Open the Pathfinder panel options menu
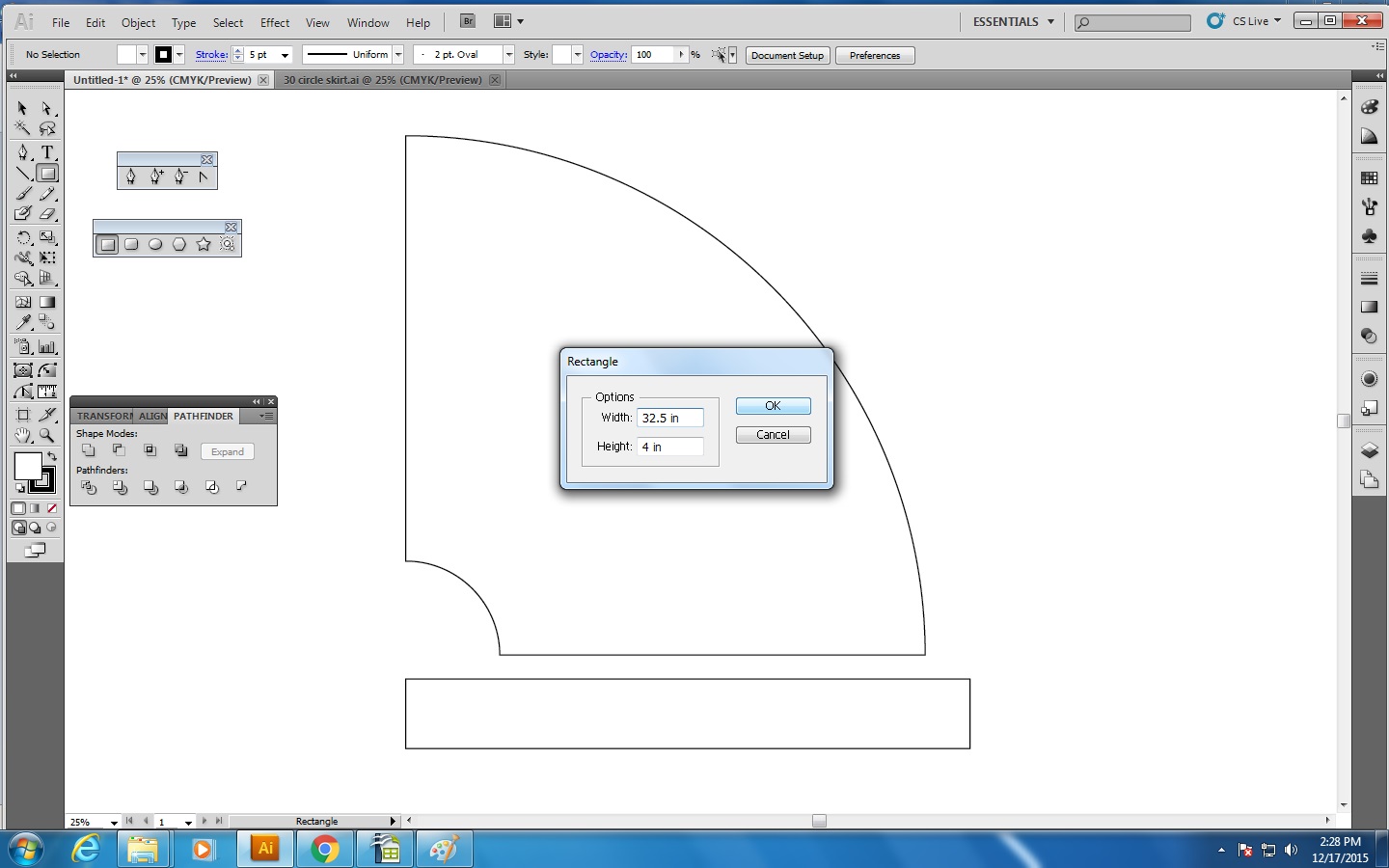1389x868 pixels. click(267, 416)
